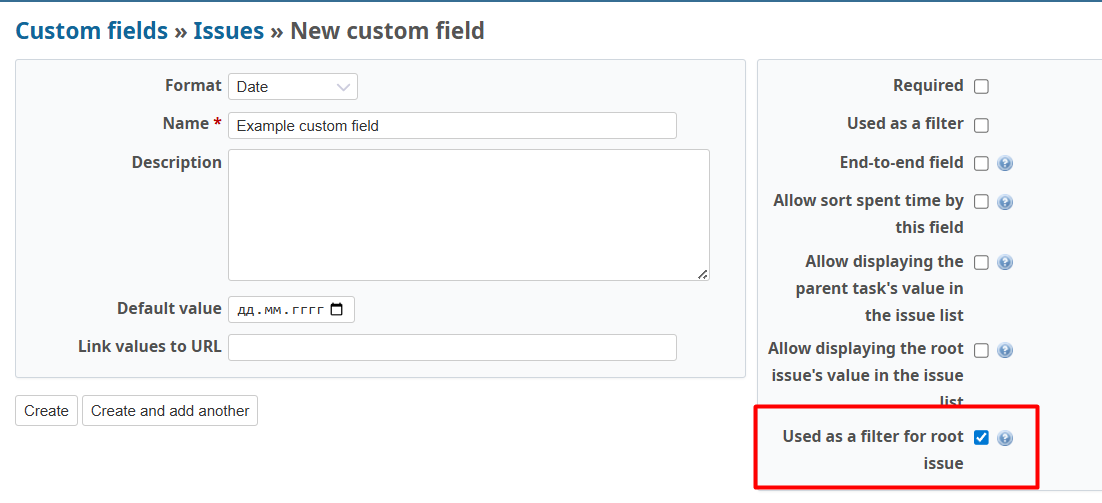This screenshot has width=1102, height=503.
Task: Click help icon for parent task's value option
Action: (1005, 263)
